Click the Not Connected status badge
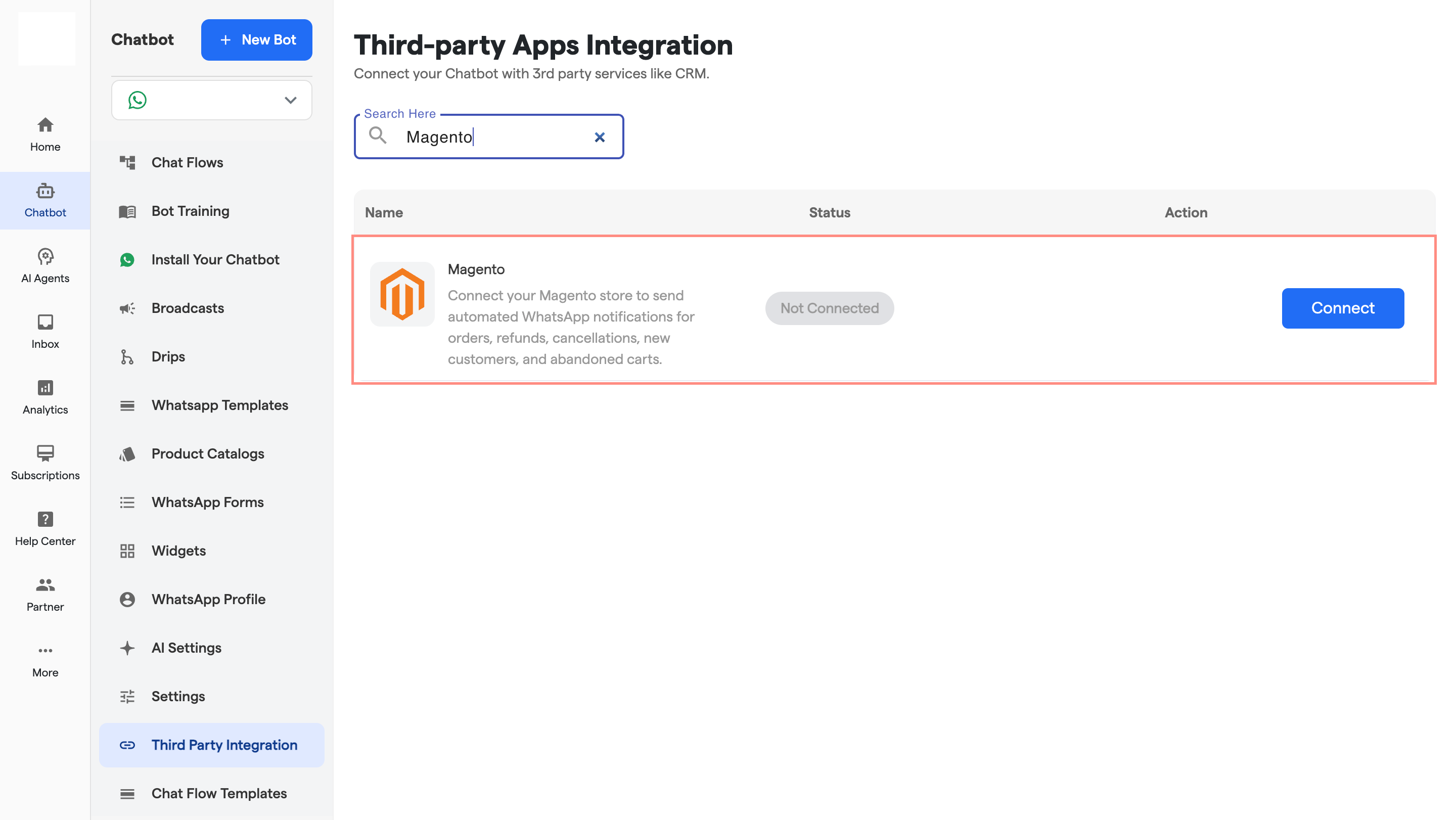The width and height of the screenshot is (1456, 820). point(829,308)
